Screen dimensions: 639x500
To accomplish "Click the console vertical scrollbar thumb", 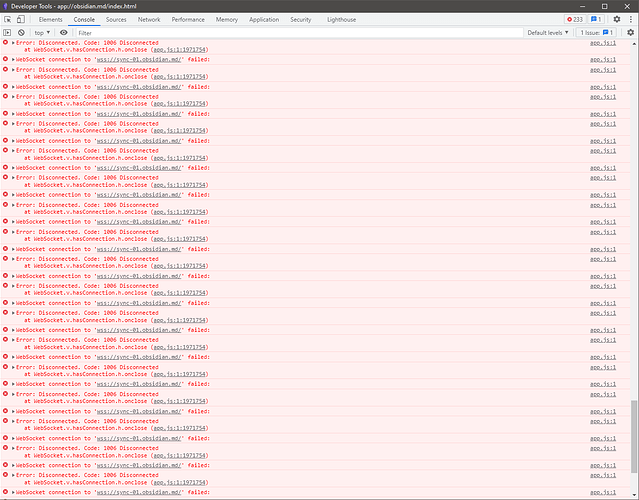I will (x=634, y=437).
